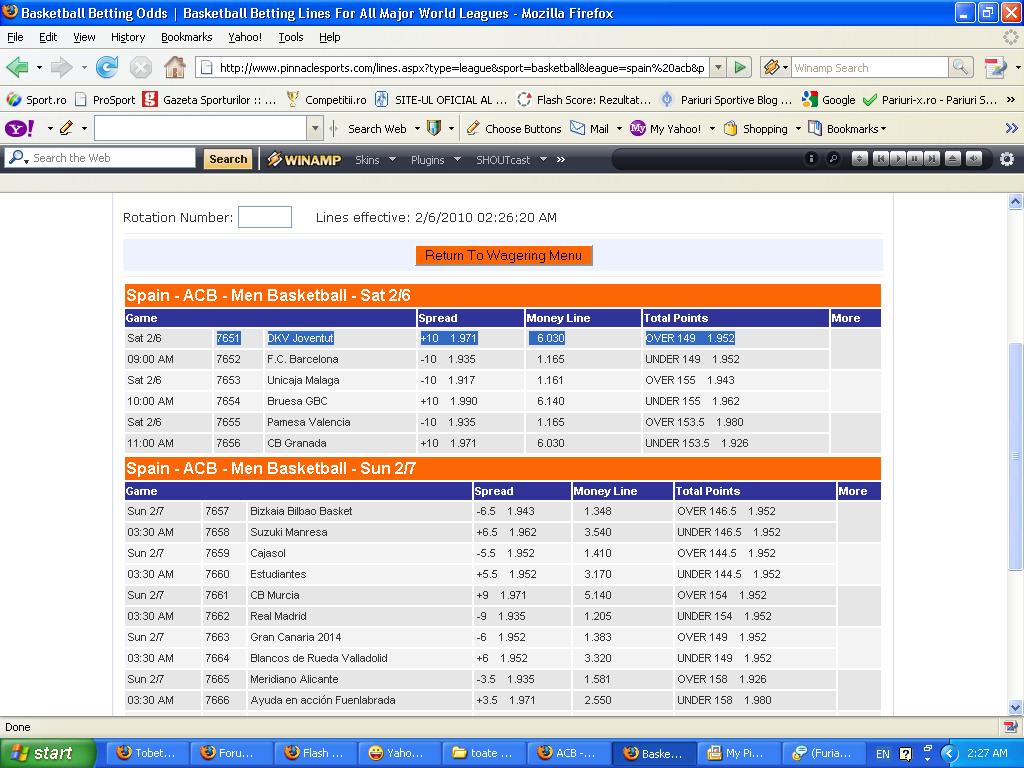The width and height of the screenshot is (1024, 768).
Task: Open the Google bookmark
Action: tap(829, 100)
